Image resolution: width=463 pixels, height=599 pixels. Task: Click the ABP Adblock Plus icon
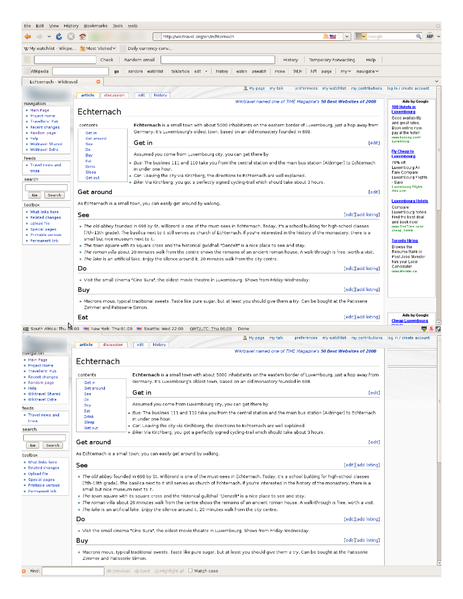pyautogui.click(x=430, y=37)
